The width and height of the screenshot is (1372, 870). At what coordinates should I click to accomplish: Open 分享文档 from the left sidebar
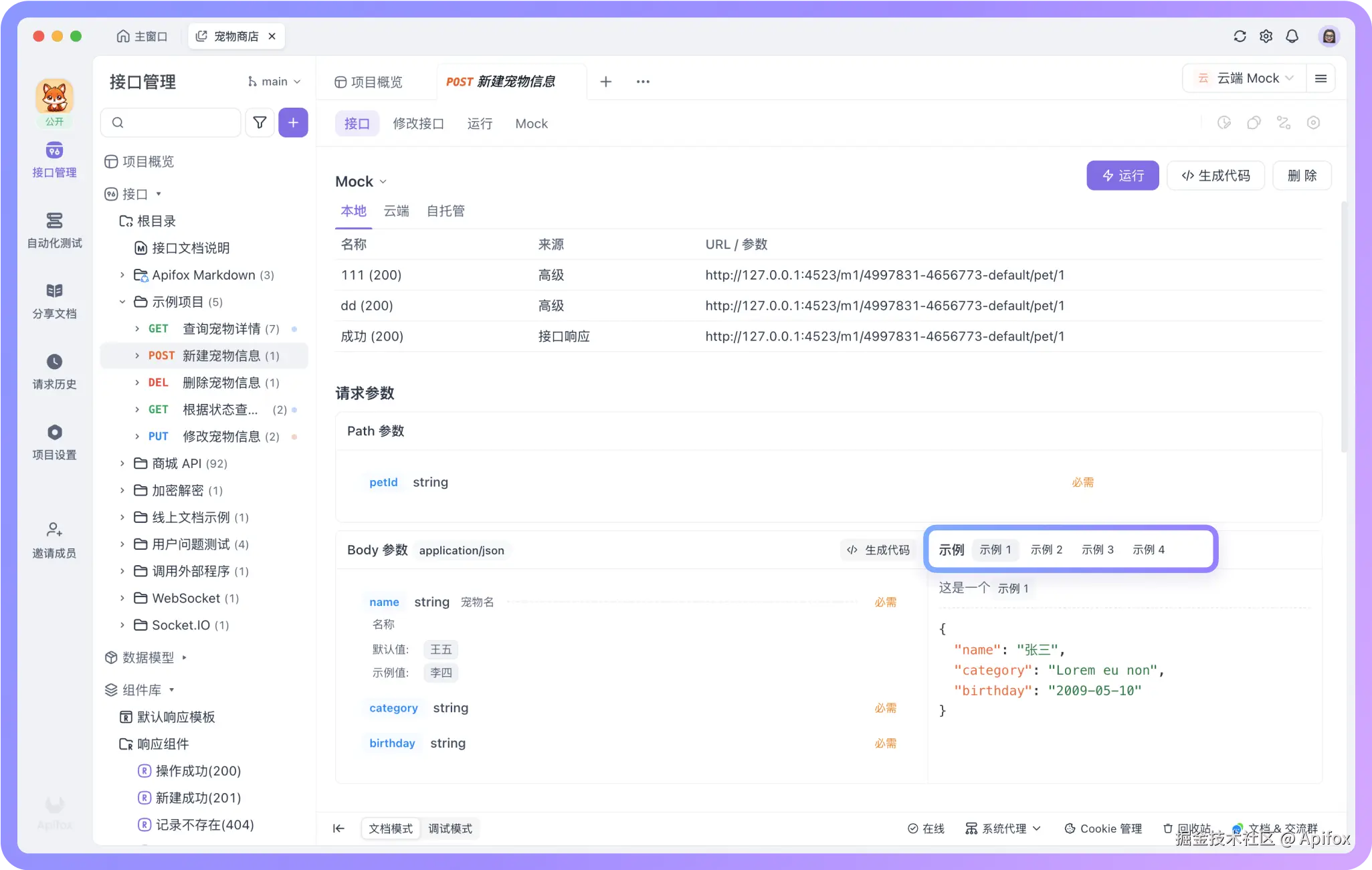(54, 302)
